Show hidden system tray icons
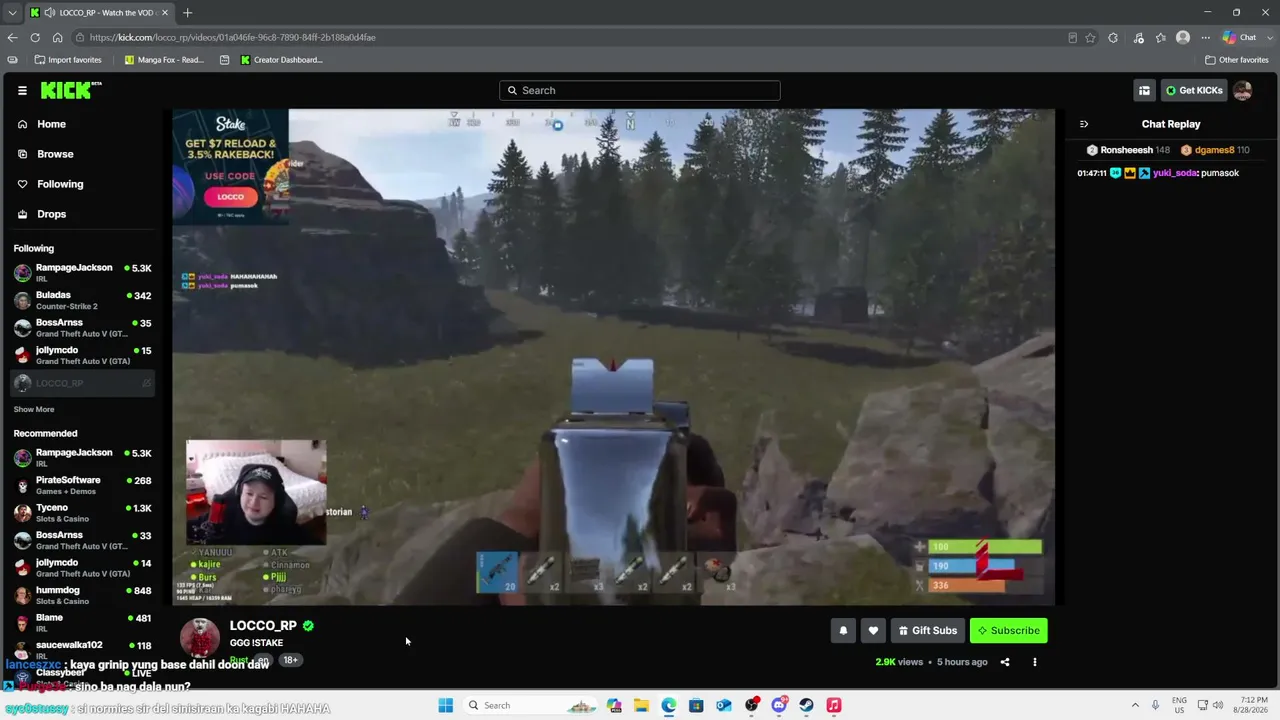Viewport: 1280px width, 720px height. 1135,705
